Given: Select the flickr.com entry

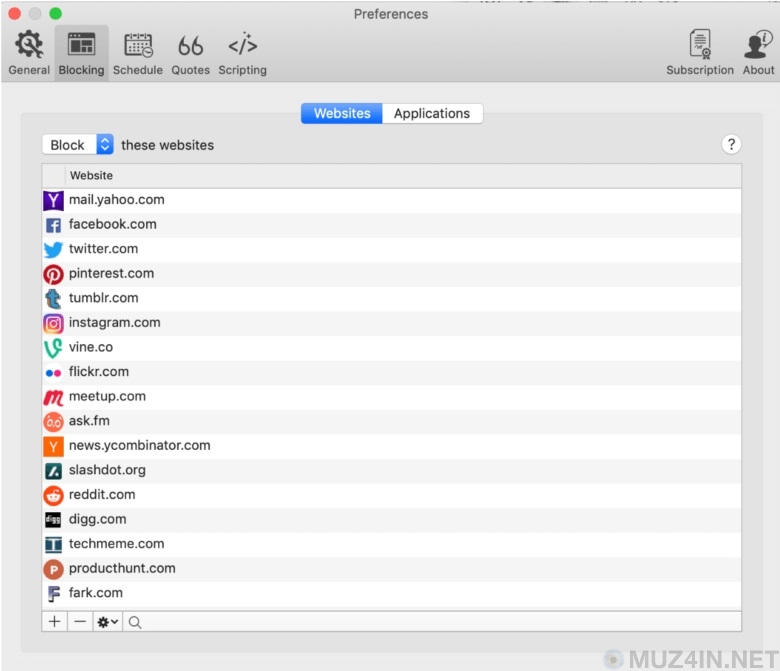Looking at the screenshot, I should 391,372.
